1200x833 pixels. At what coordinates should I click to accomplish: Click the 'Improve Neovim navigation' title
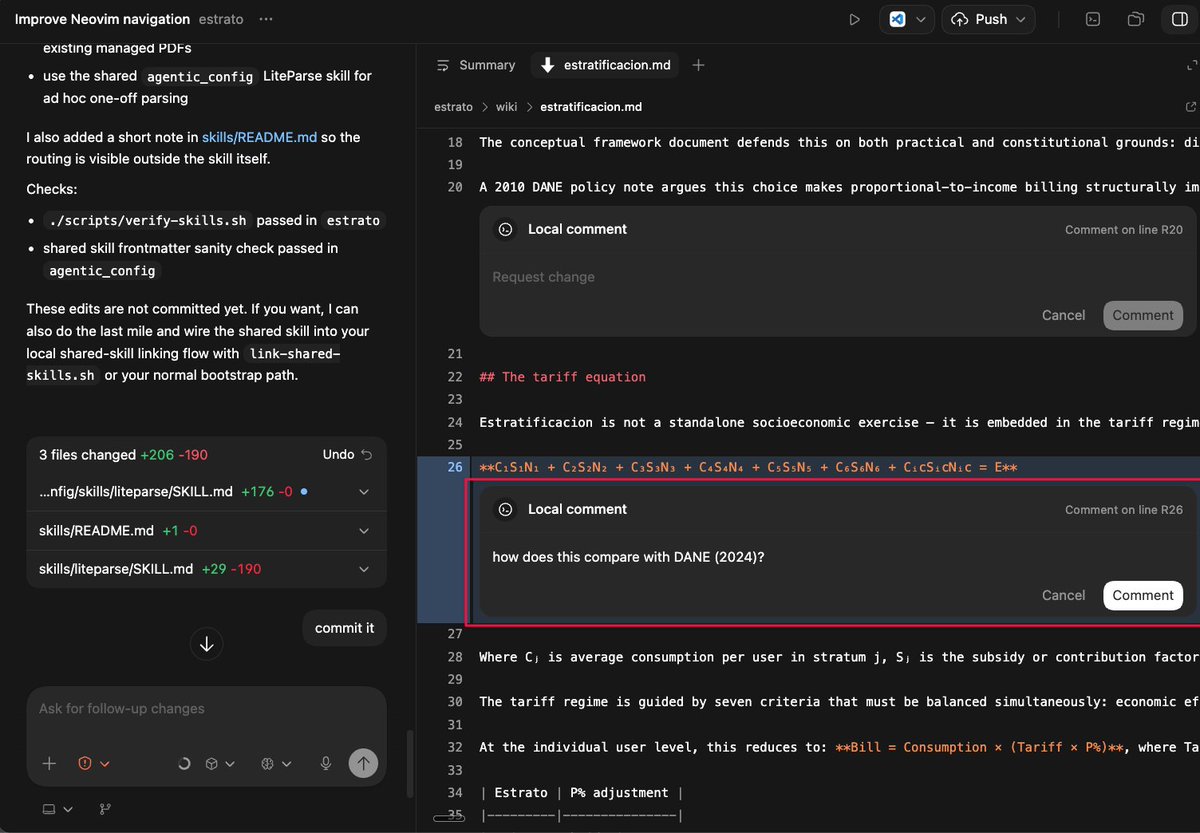point(102,19)
